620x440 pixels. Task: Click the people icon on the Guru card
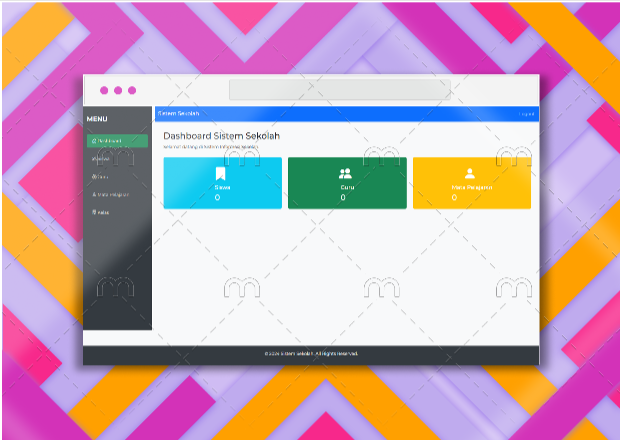pyautogui.click(x=345, y=173)
